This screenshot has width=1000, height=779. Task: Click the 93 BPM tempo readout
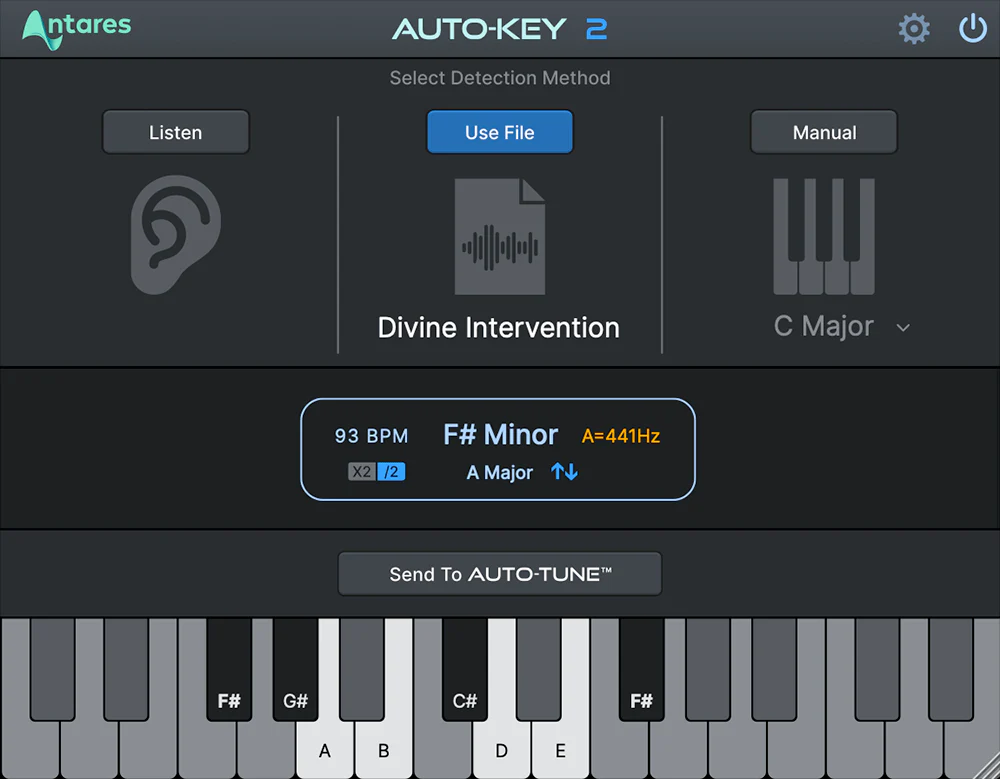click(371, 436)
